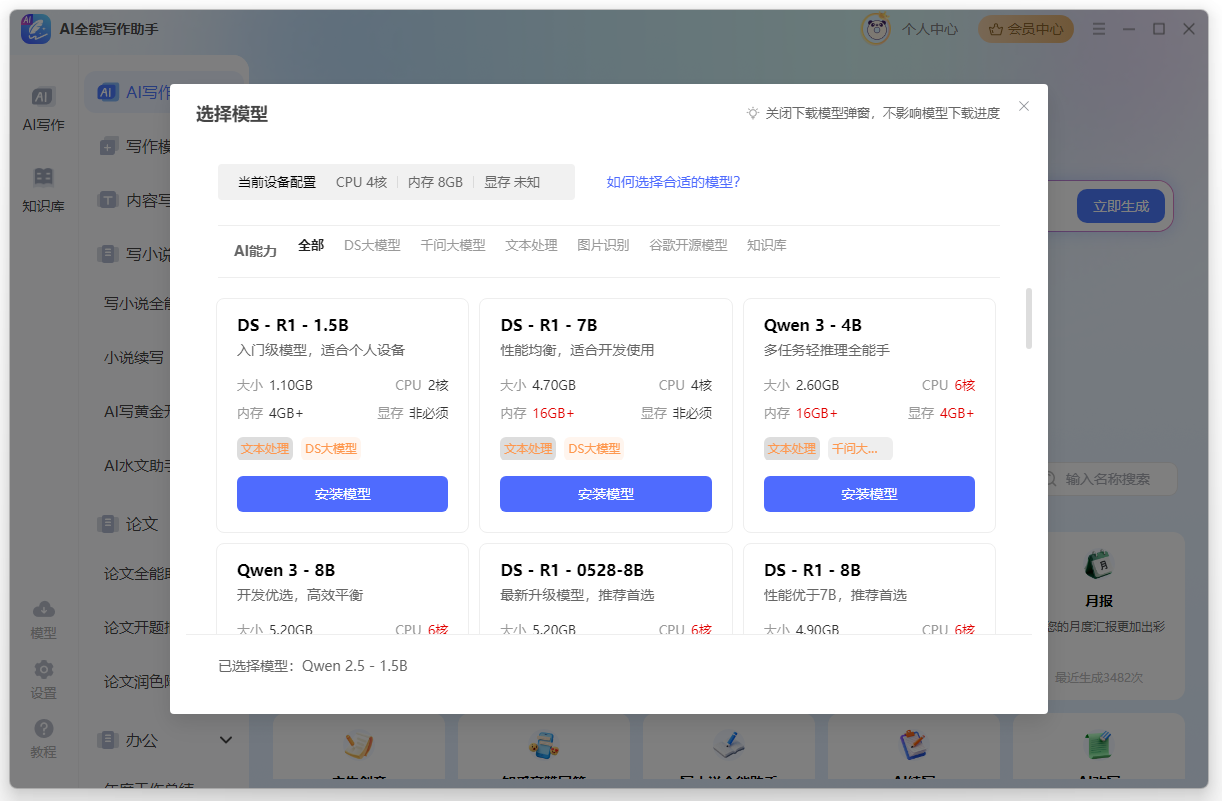Image resolution: width=1222 pixels, height=801 pixels.
Task: Open the AI写作 sidebar icon
Action: pyautogui.click(x=42, y=98)
